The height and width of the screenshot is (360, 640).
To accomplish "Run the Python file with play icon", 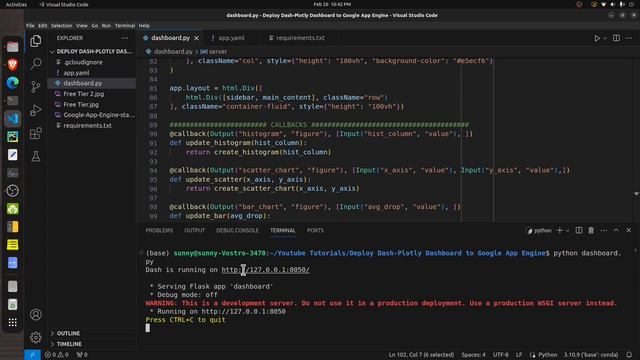I will click(x=597, y=38).
